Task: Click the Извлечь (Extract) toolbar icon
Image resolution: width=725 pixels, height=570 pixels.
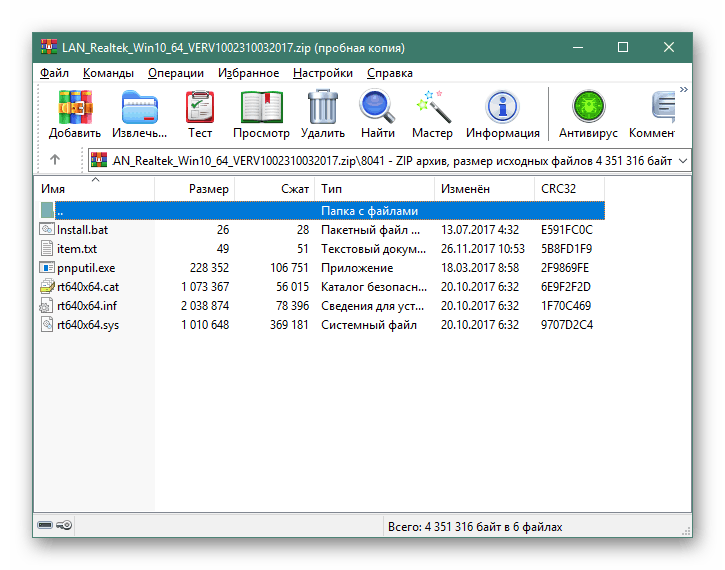Action: (x=140, y=107)
